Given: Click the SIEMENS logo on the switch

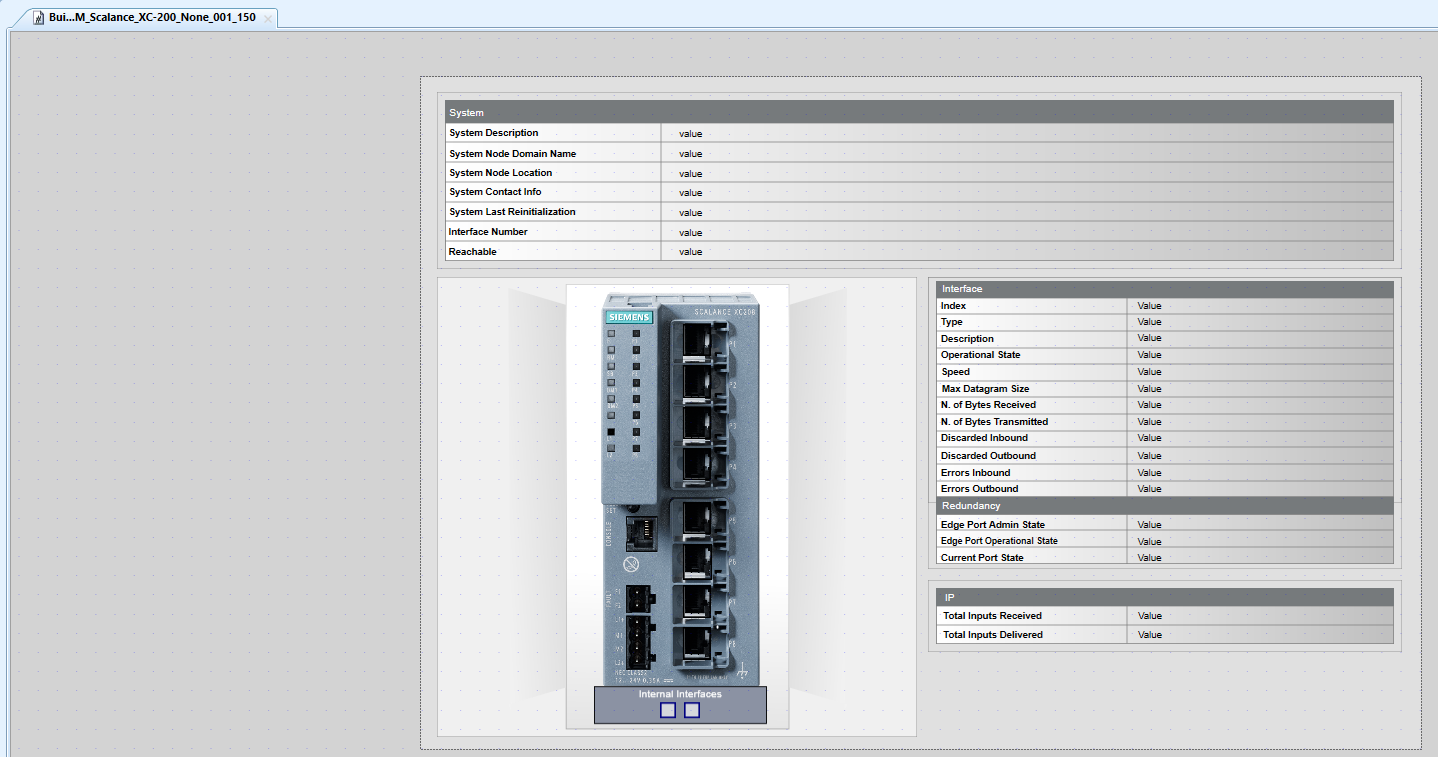Looking at the screenshot, I should tap(629, 315).
